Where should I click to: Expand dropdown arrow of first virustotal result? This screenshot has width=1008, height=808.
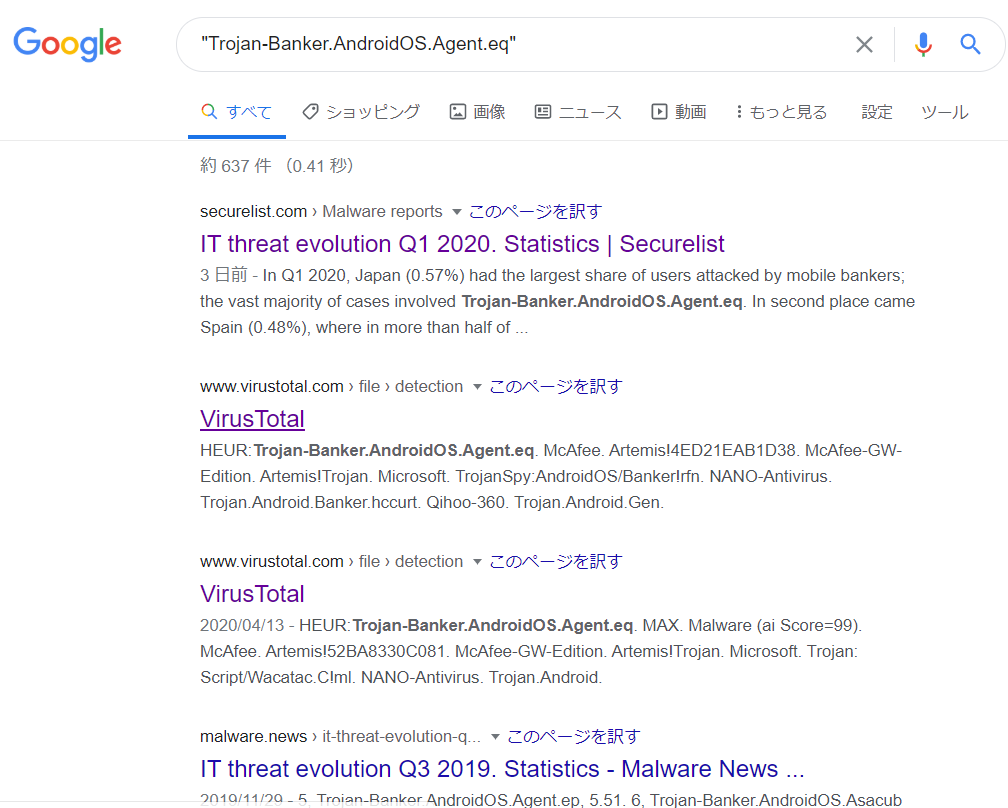tap(477, 387)
